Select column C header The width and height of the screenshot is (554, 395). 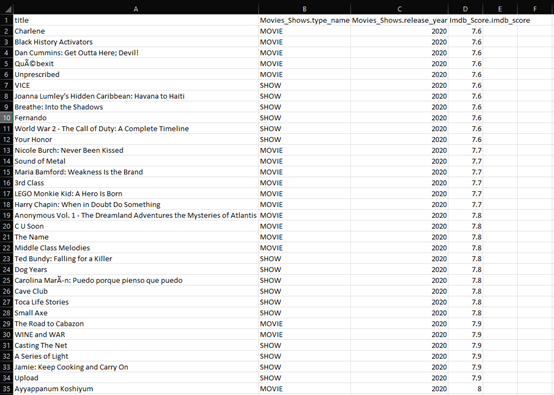pos(399,9)
